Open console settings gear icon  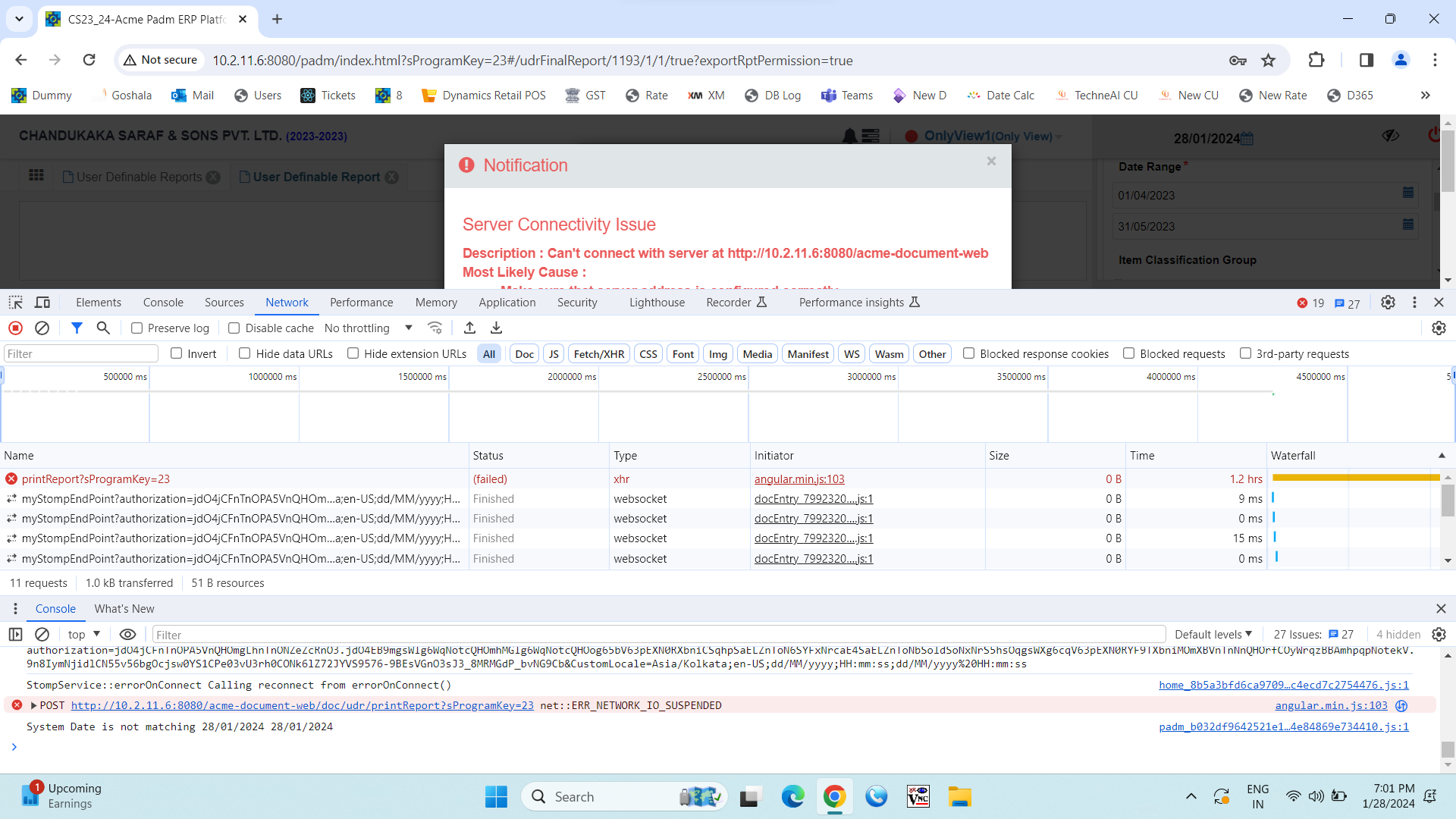click(1439, 635)
